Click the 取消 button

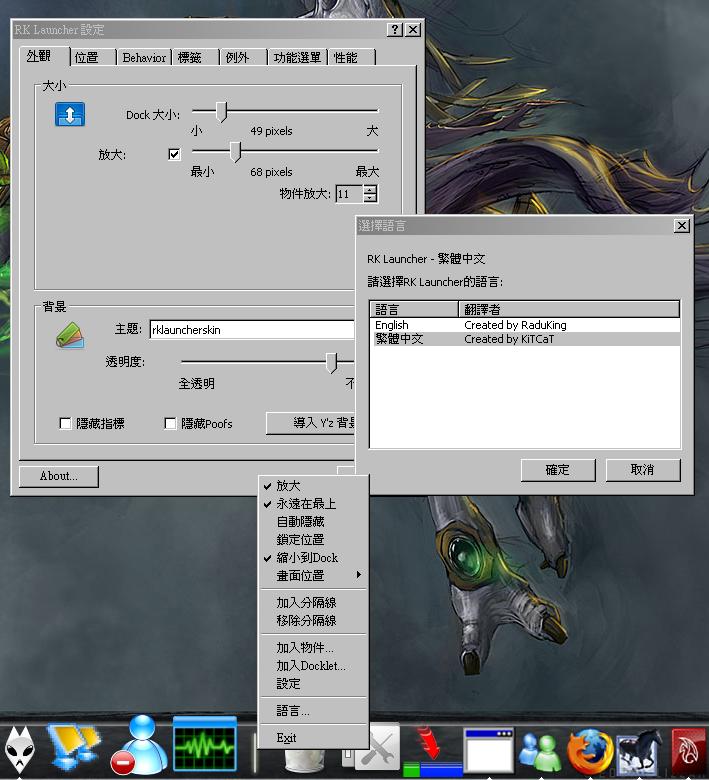[x=643, y=470]
